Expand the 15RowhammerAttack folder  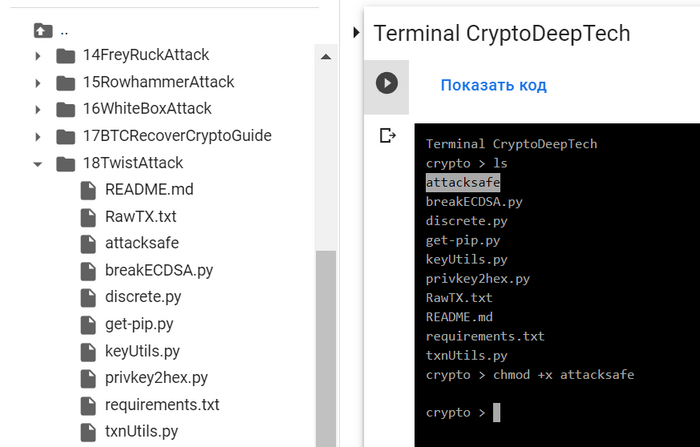pyautogui.click(x=38, y=82)
